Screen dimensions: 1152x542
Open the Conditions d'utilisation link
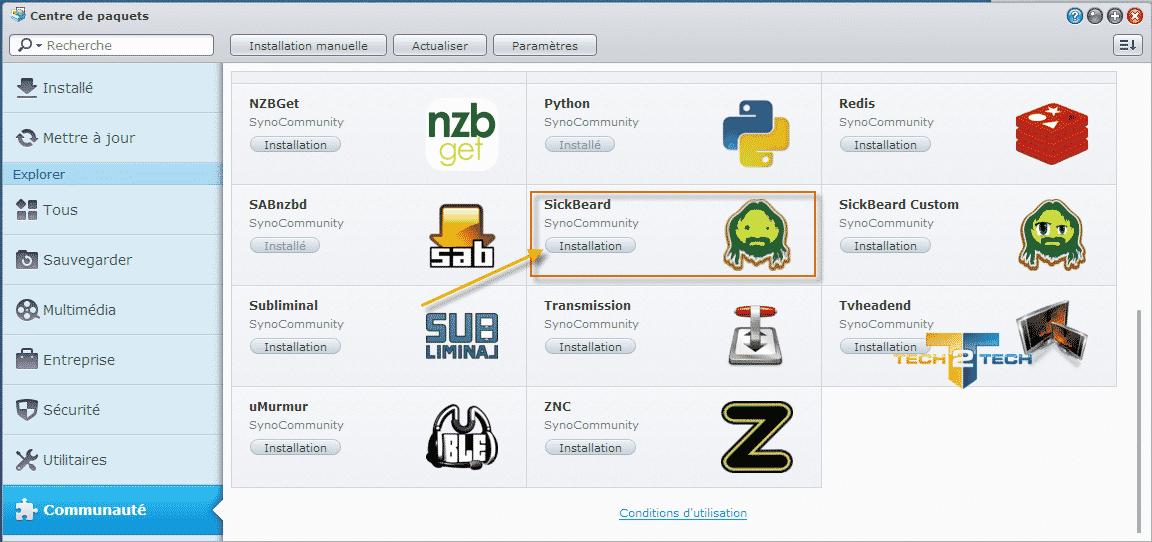click(x=683, y=513)
